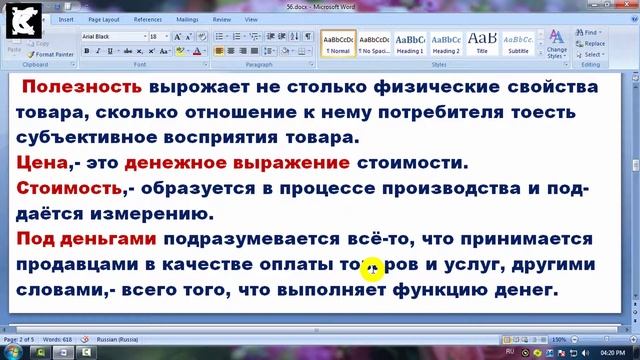640x360 pixels.
Task: Open the Insert tab
Action: point(66,19)
